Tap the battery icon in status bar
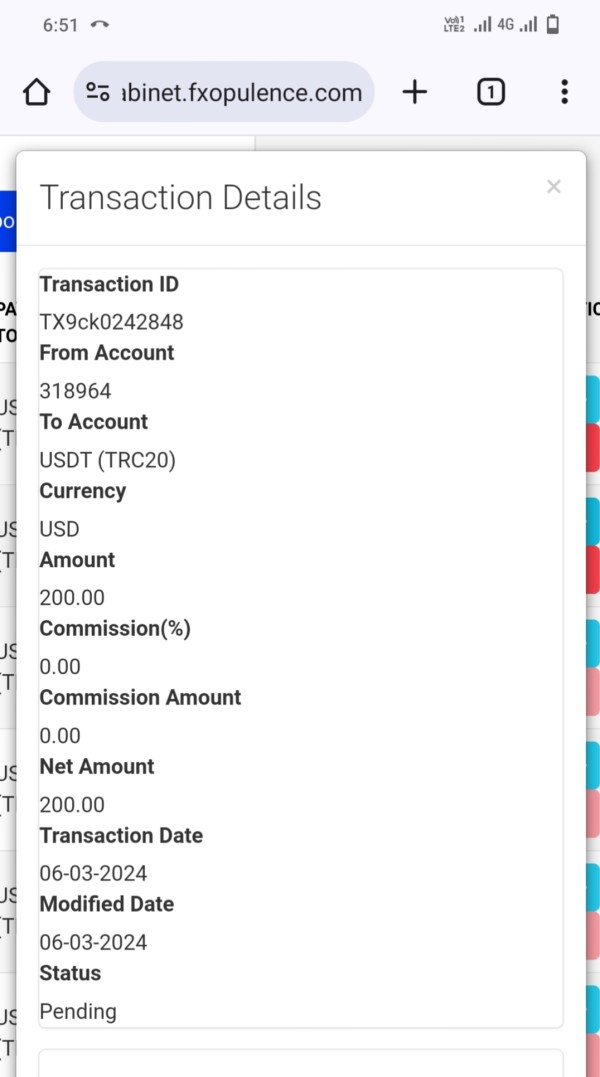The image size is (600, 1077). tap(554, 25)
